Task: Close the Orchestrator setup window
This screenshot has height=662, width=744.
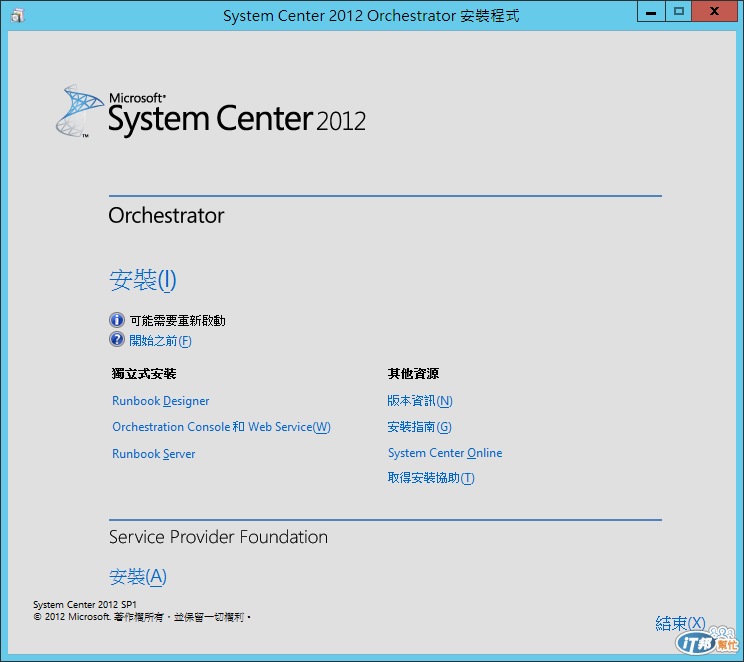Action: [x=714, y=11]
